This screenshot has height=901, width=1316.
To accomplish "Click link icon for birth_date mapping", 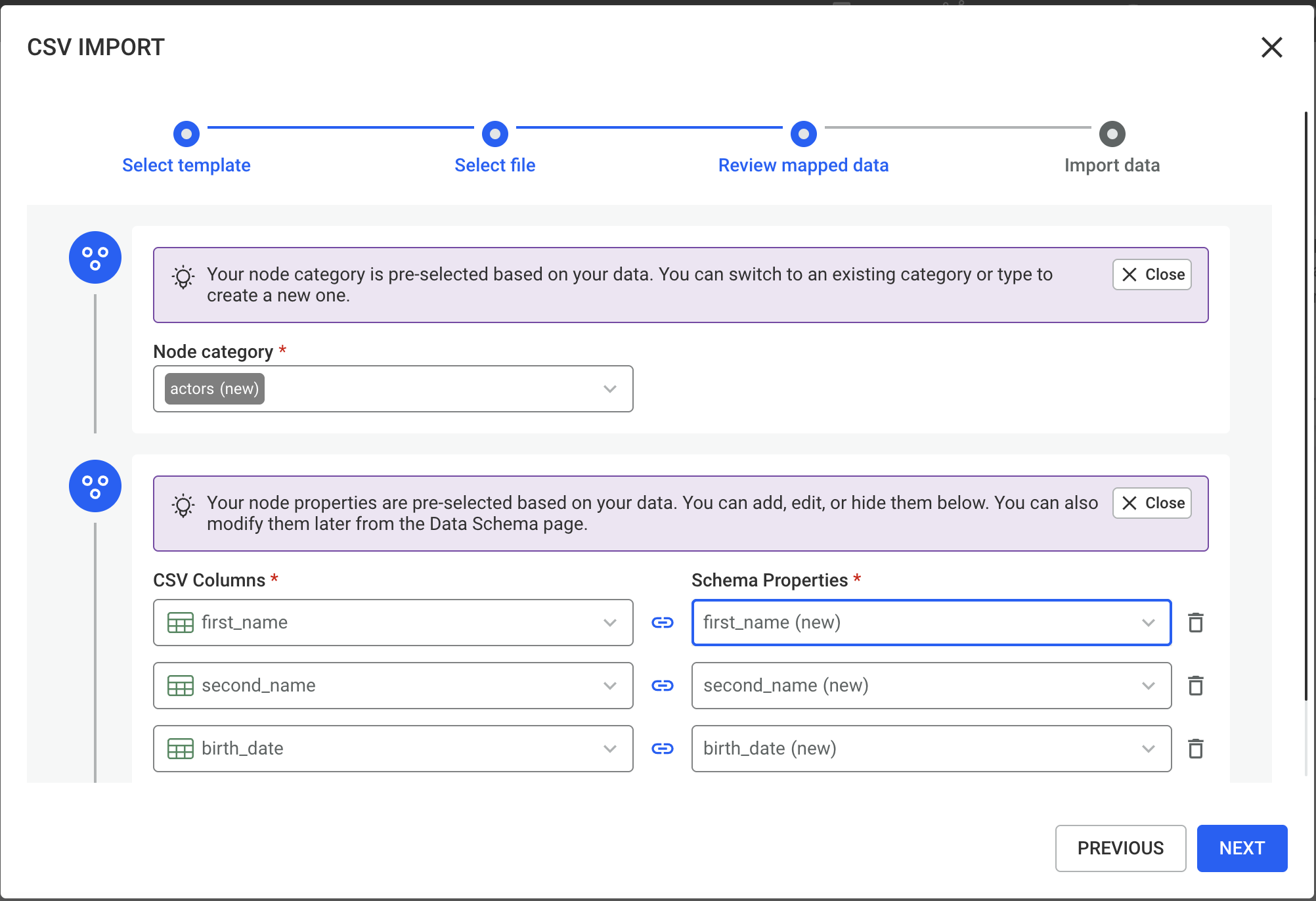I will [x=662, y=748].
